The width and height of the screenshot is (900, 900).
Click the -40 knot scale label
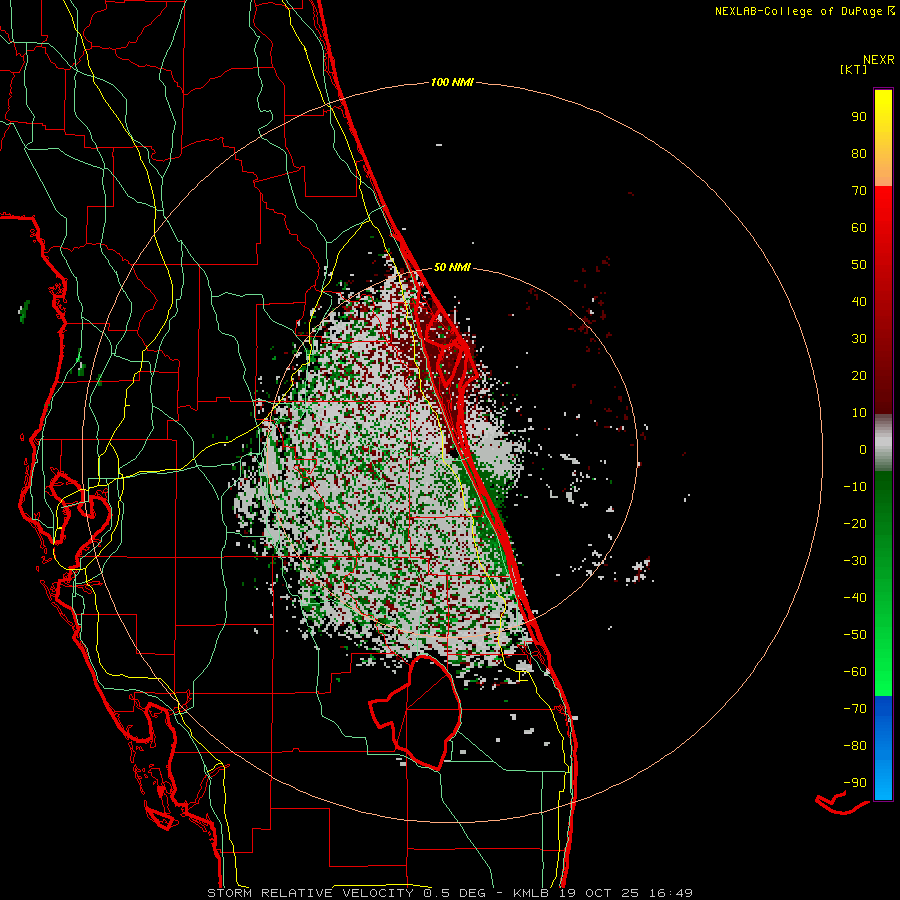click(x=855, y=598)
